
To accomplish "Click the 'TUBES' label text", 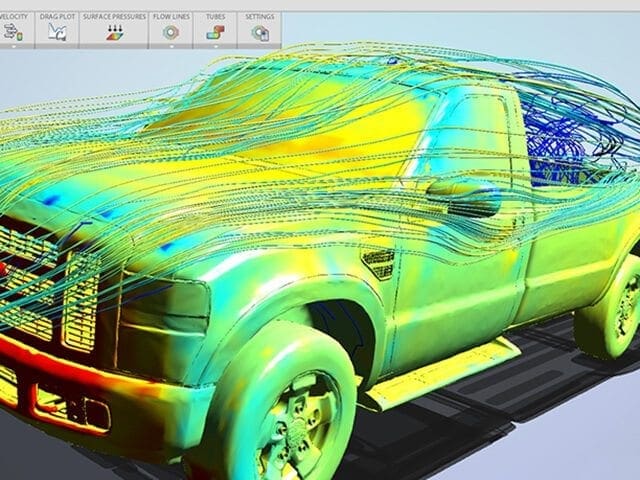I will coord(216,17).
